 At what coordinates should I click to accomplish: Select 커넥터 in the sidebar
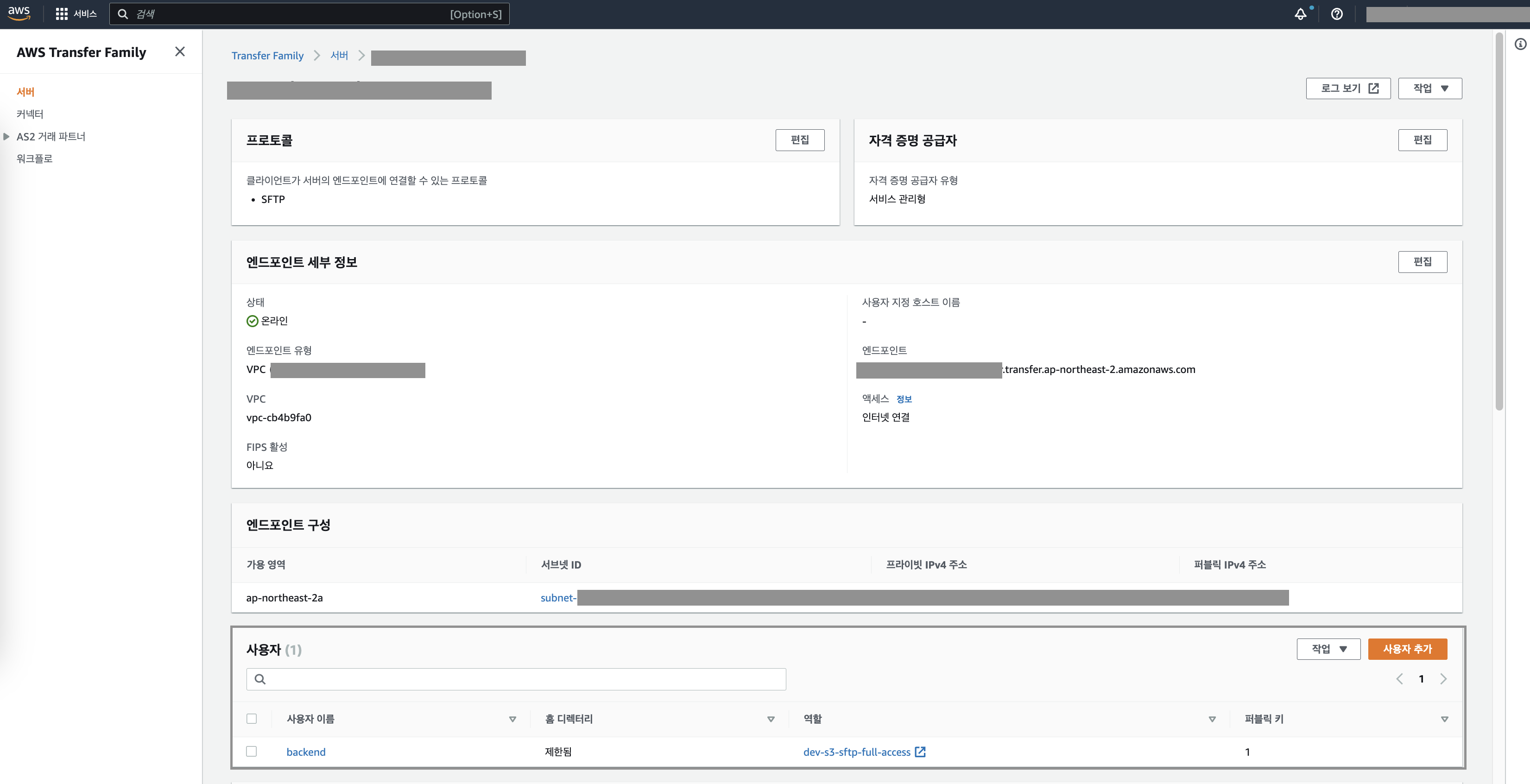(x=30, y=114)
